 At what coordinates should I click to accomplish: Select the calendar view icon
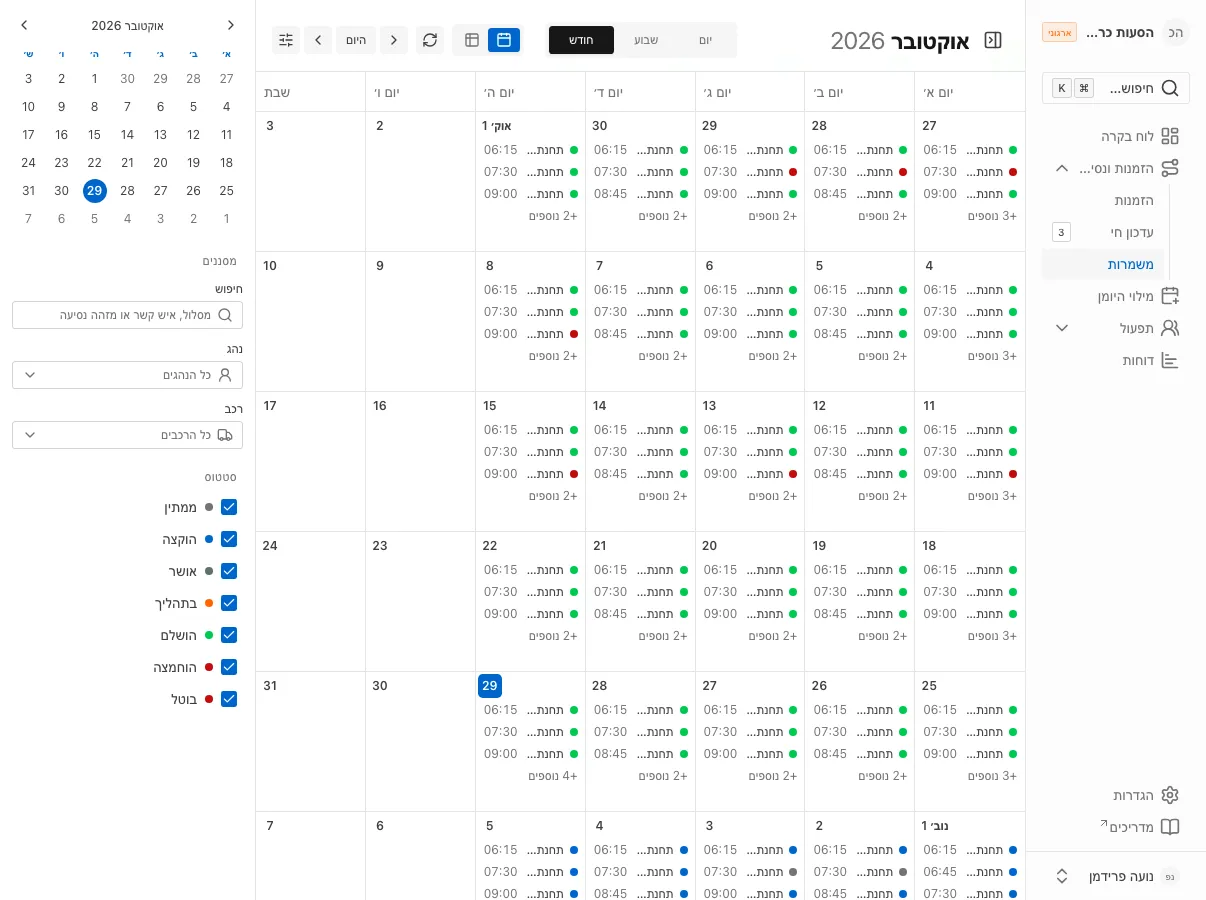pyautogui.click(x=504, y=40)
